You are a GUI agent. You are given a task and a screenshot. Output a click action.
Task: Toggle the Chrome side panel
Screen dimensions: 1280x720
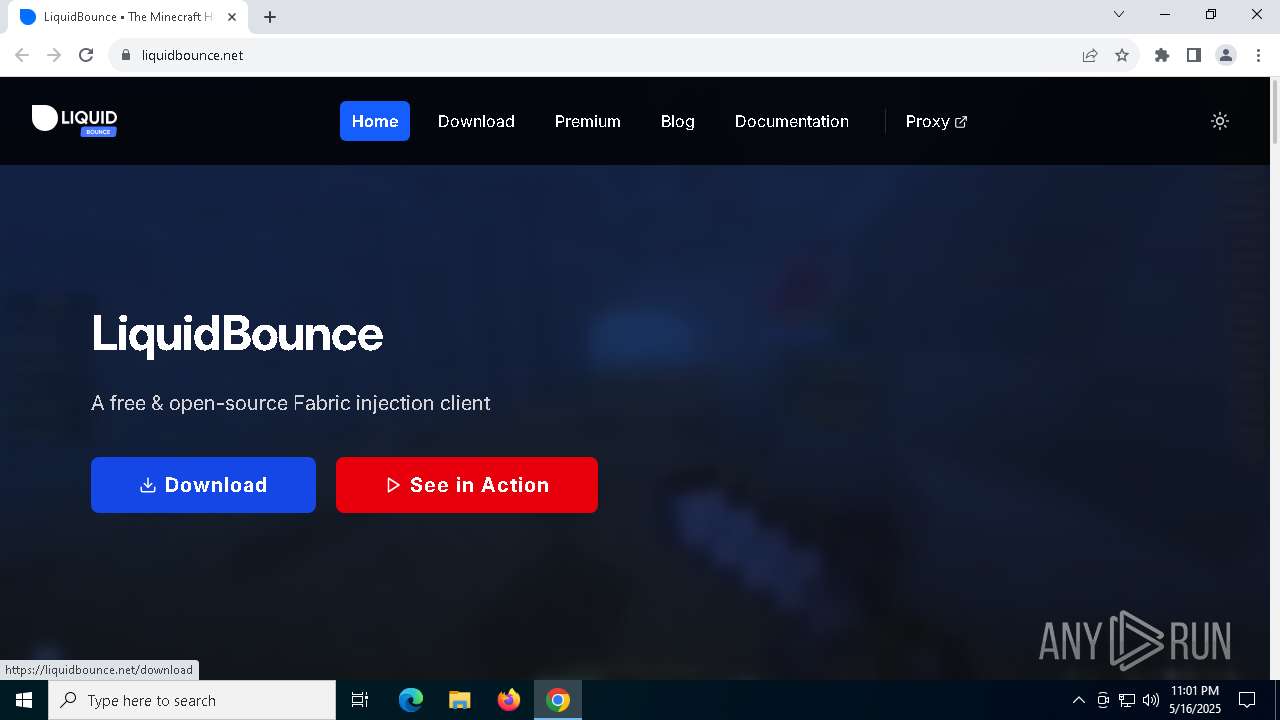point(1194,55)
